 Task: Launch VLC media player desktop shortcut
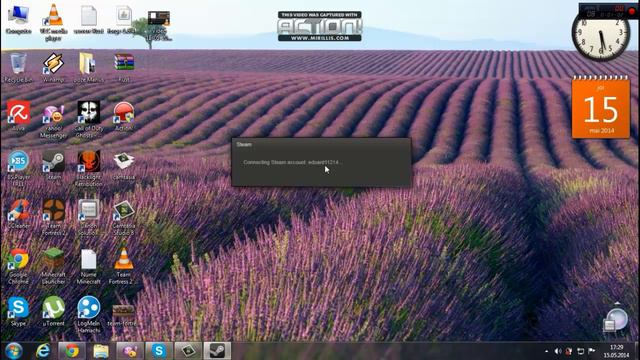[53, 22]
